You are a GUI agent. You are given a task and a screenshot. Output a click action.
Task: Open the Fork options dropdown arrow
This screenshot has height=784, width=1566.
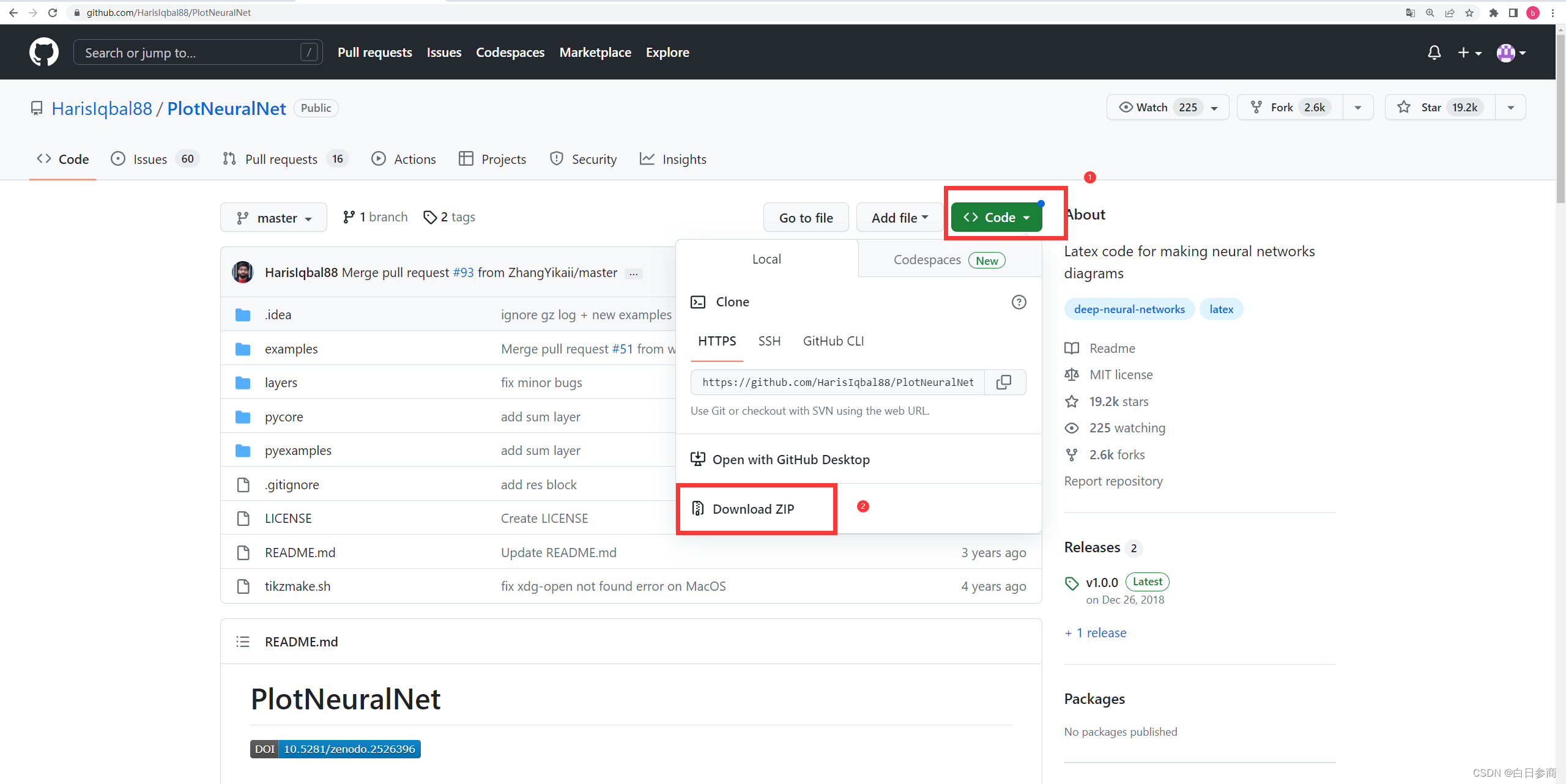click(x=1358, y=108)
